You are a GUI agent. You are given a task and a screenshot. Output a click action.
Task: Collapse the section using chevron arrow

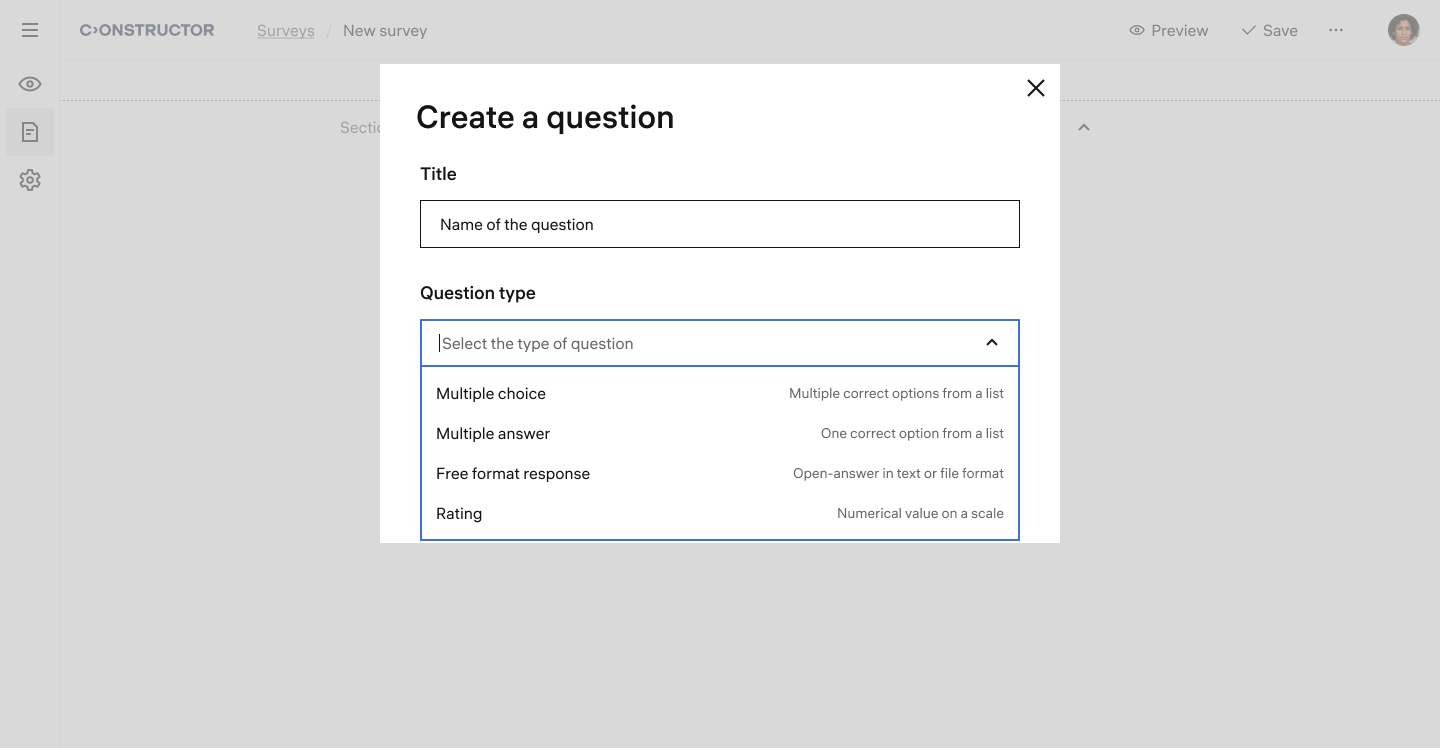1083,128
